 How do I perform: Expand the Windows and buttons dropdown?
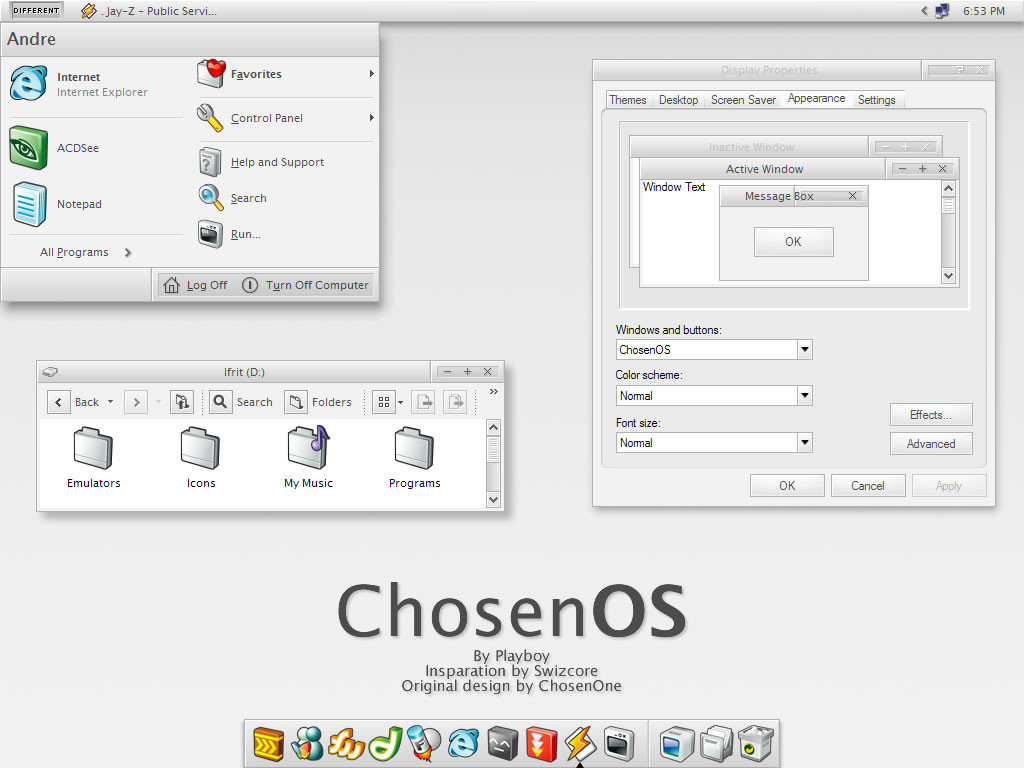click(805, 349)
